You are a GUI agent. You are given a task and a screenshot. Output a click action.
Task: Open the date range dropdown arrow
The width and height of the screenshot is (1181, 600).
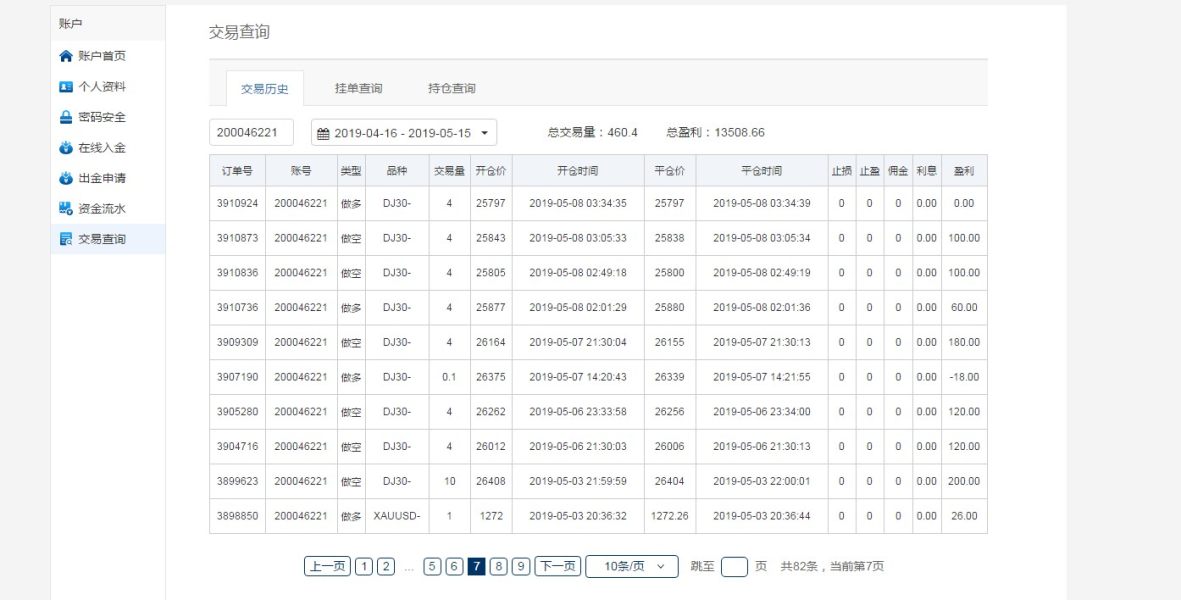(x=484, y=133)
